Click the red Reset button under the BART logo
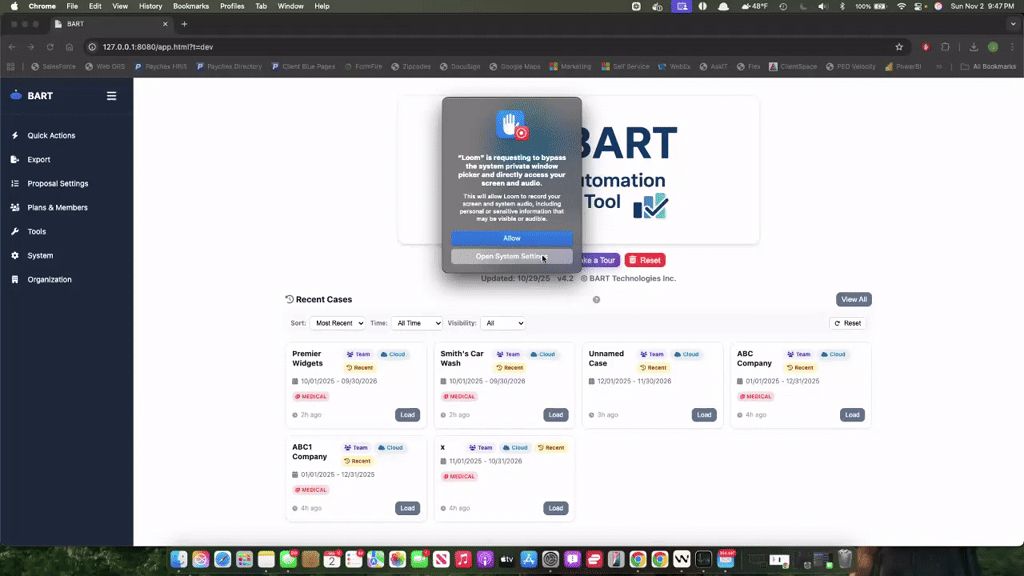This screenshot has height=576, width=1024. 645,260
